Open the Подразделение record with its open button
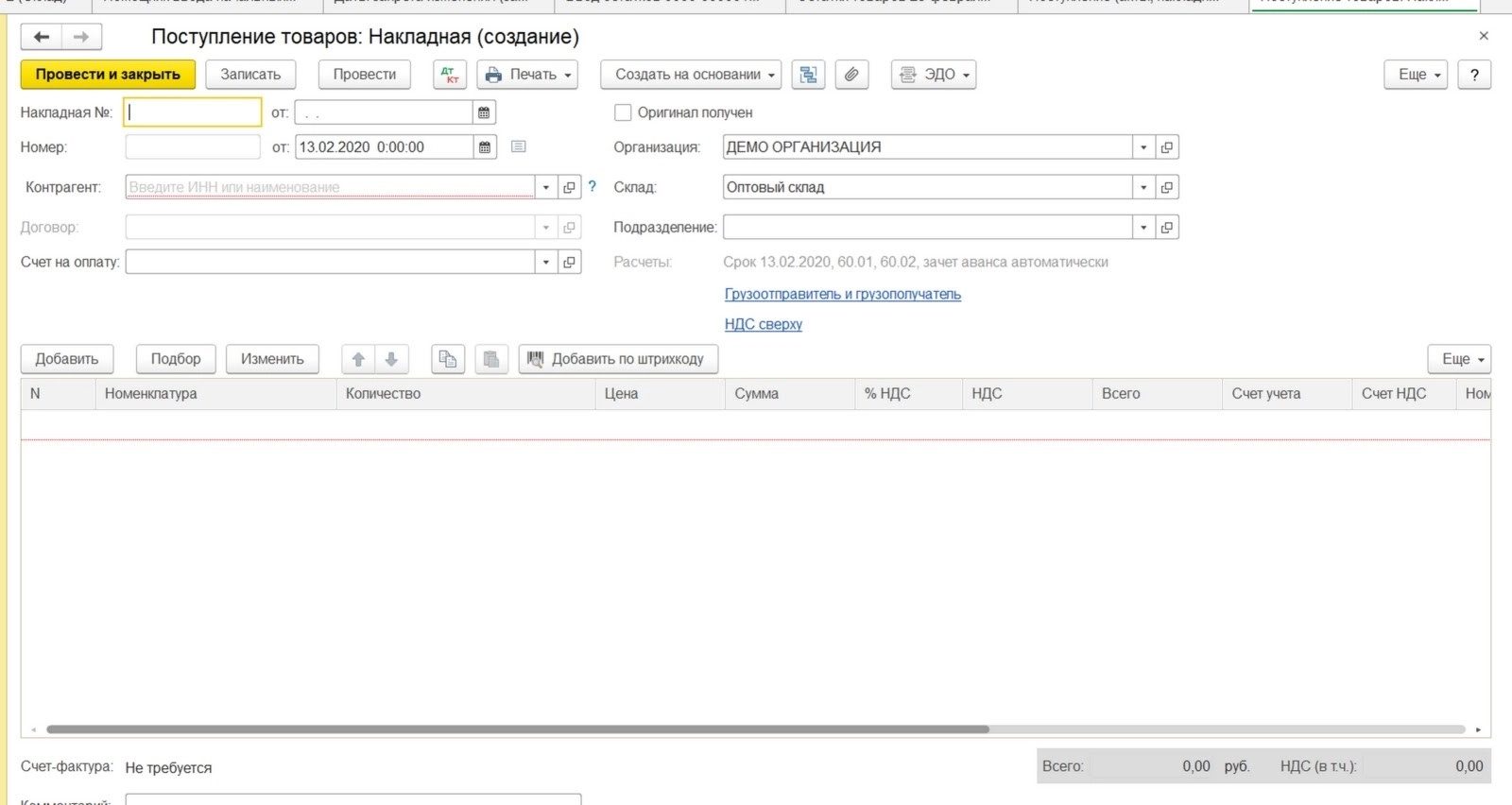 (1167, 227)
